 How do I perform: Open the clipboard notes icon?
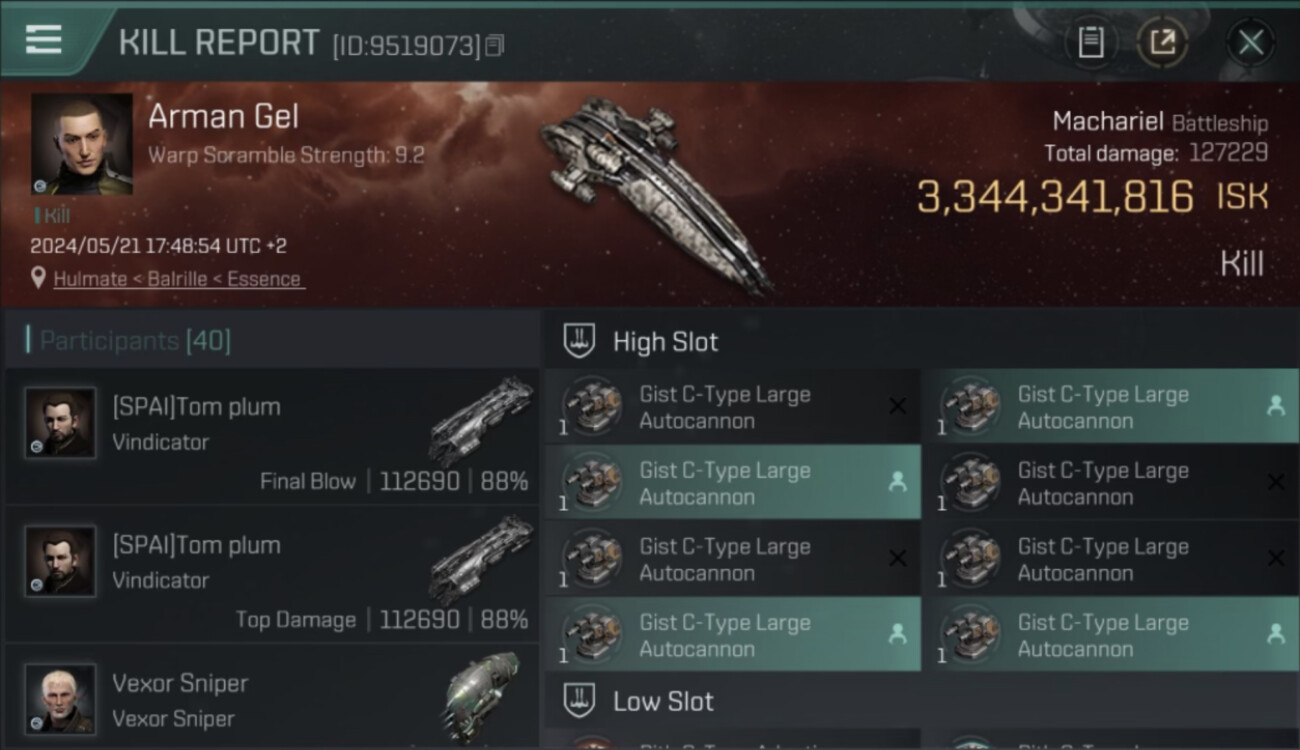(x=1091, y=42)
